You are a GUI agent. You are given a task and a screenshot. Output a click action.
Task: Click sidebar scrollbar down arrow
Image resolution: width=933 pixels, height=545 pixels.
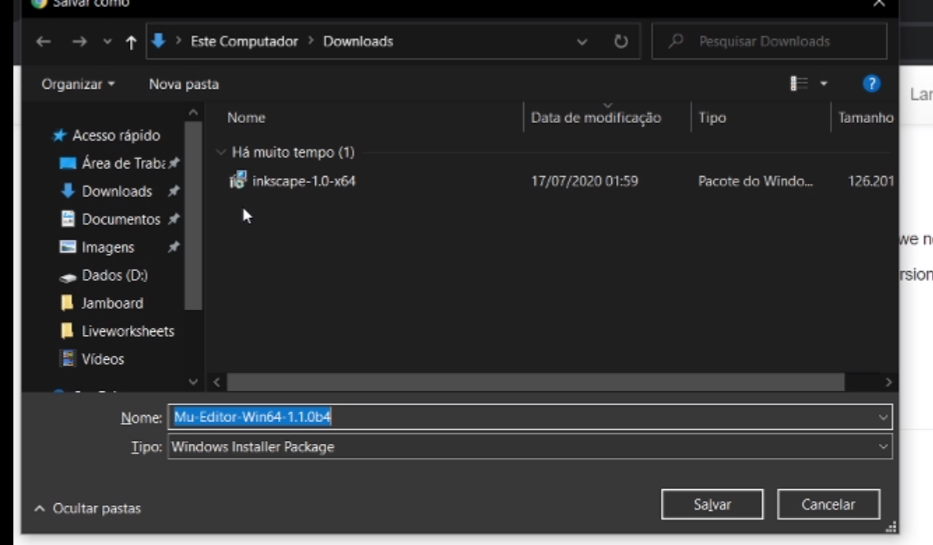coord(193,382)
